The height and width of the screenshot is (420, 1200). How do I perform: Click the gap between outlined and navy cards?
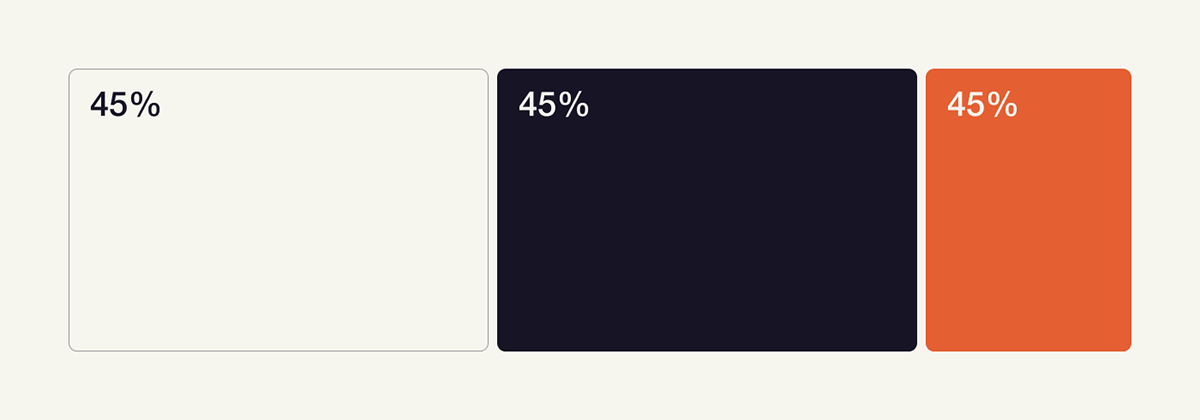pos(493,210)
